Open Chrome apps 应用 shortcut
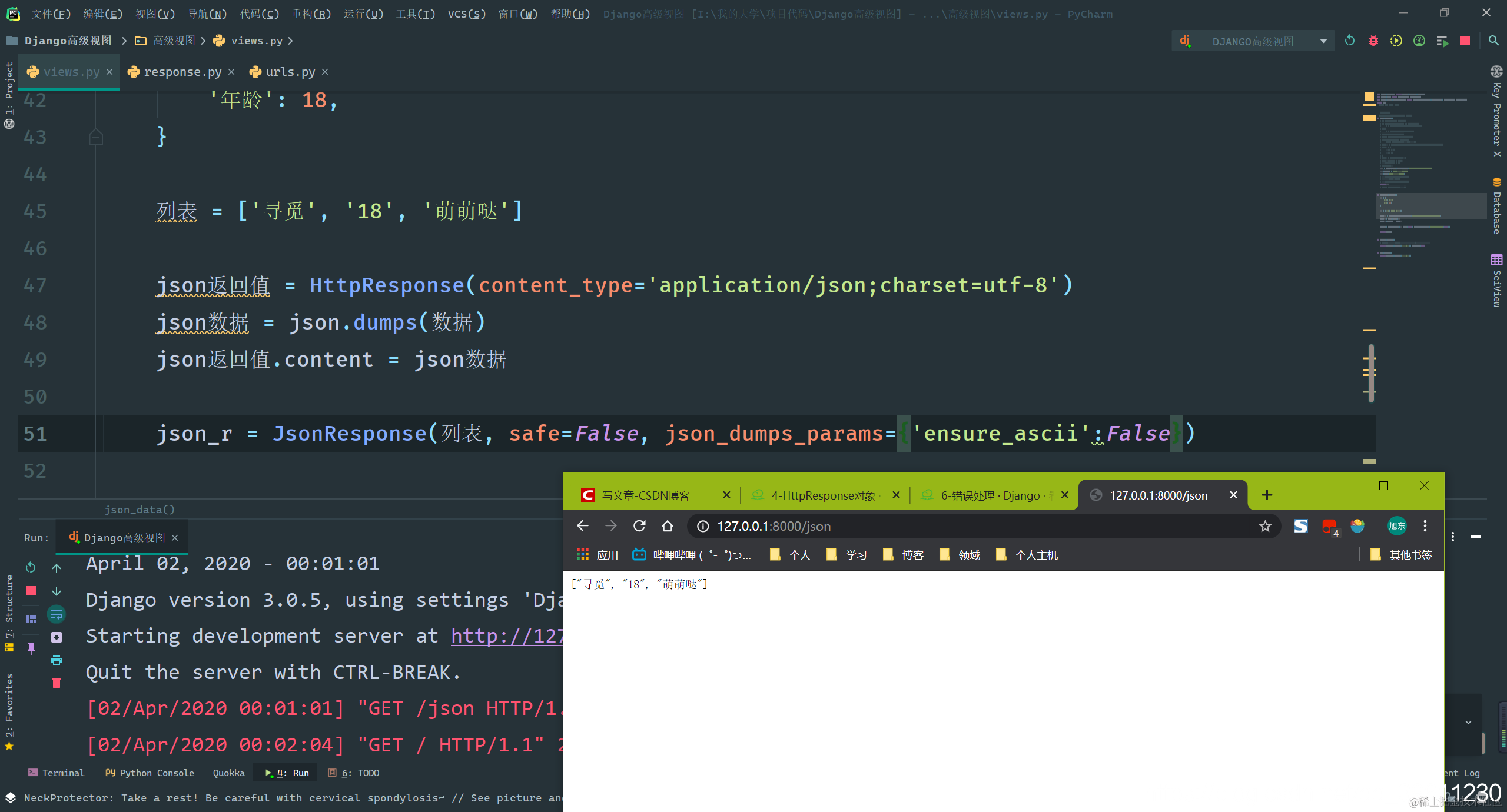This screenshot has height=812, width=1507. (x=598, y=555)
